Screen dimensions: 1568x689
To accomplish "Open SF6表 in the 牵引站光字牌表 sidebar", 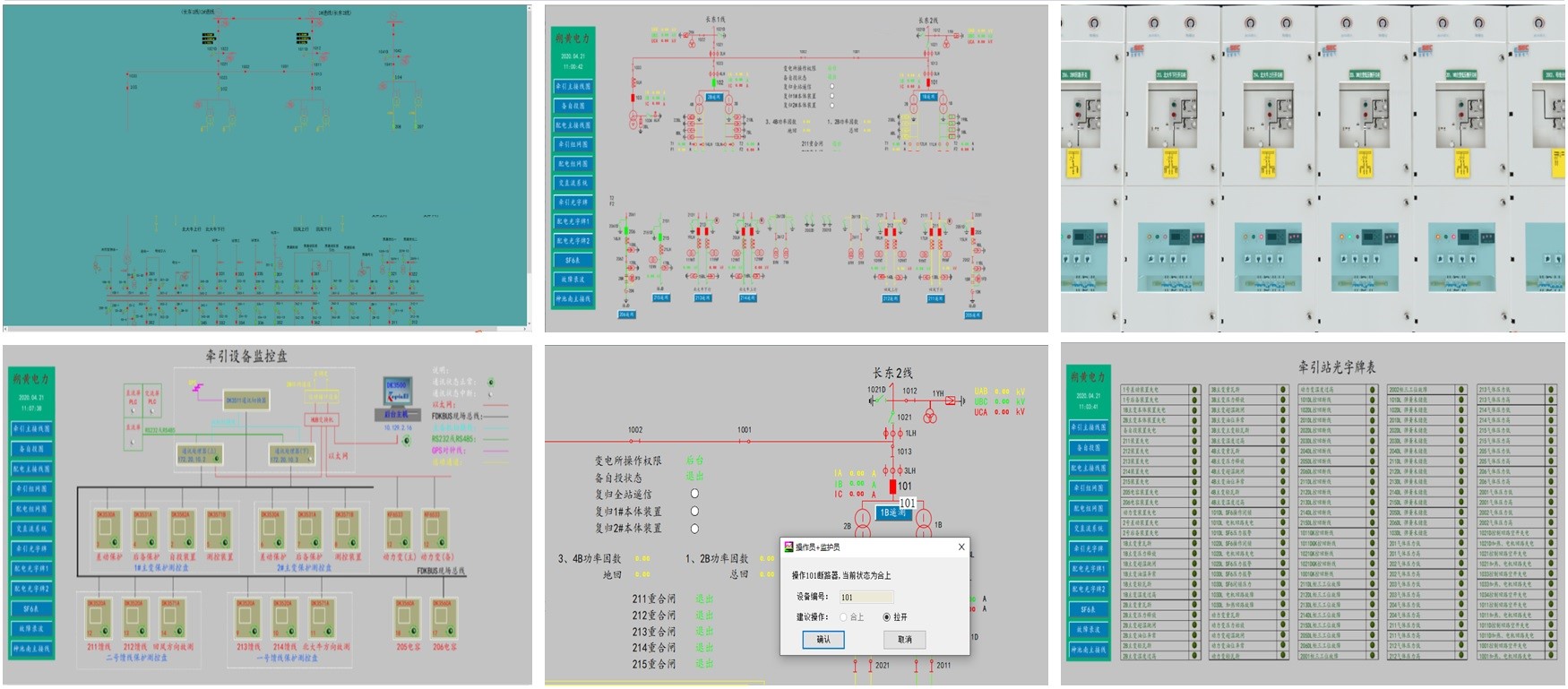I will [x=1088, y=609].
